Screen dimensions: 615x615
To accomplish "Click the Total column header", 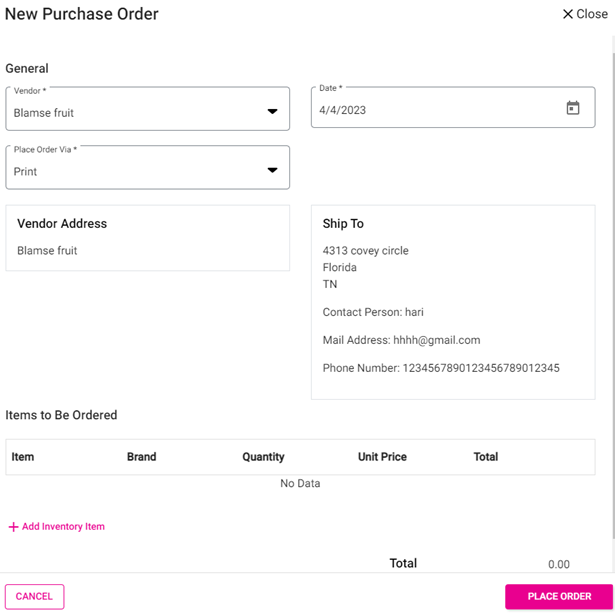I will coord(486,457).
